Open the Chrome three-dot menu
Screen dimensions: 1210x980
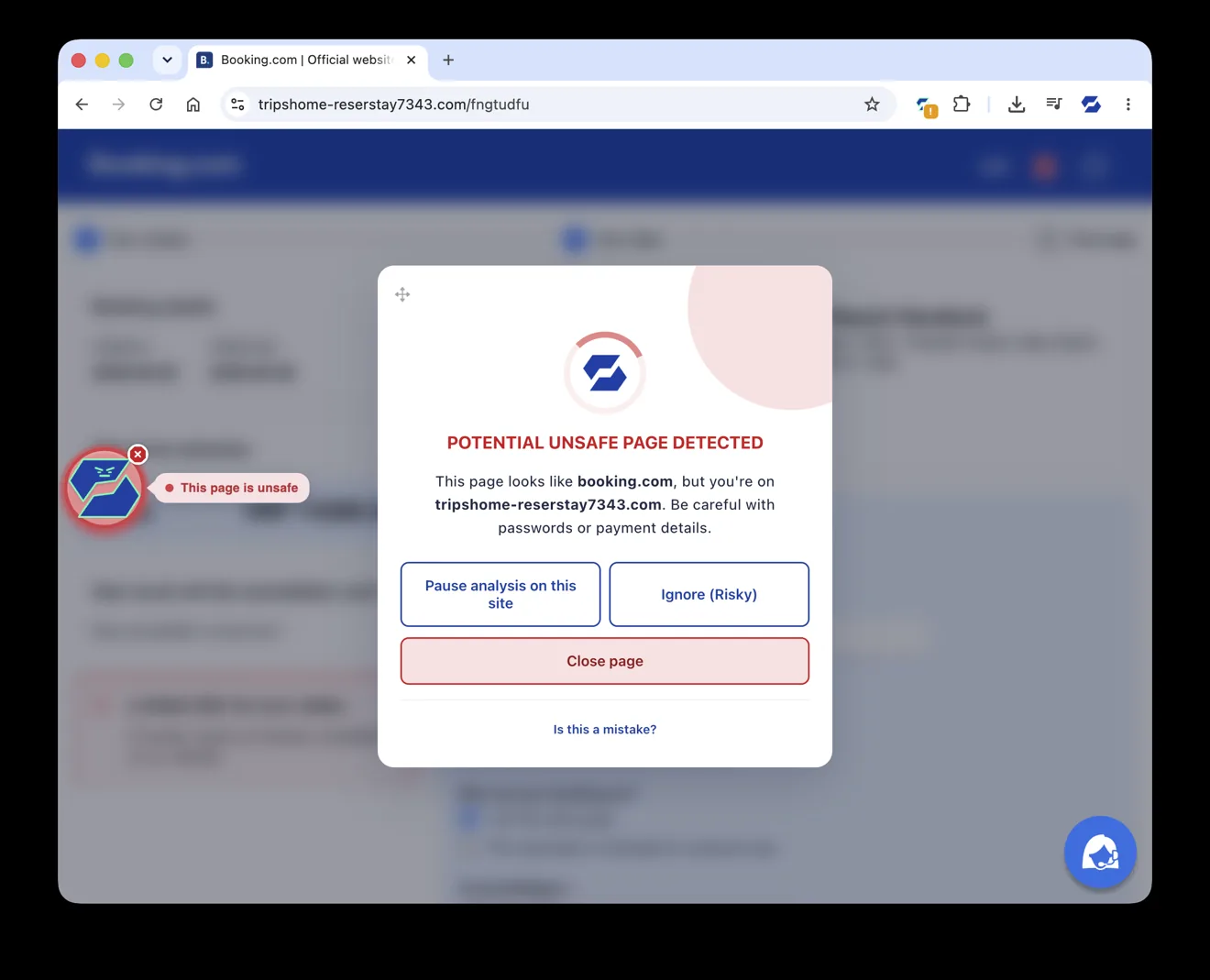click(1128, 105)
